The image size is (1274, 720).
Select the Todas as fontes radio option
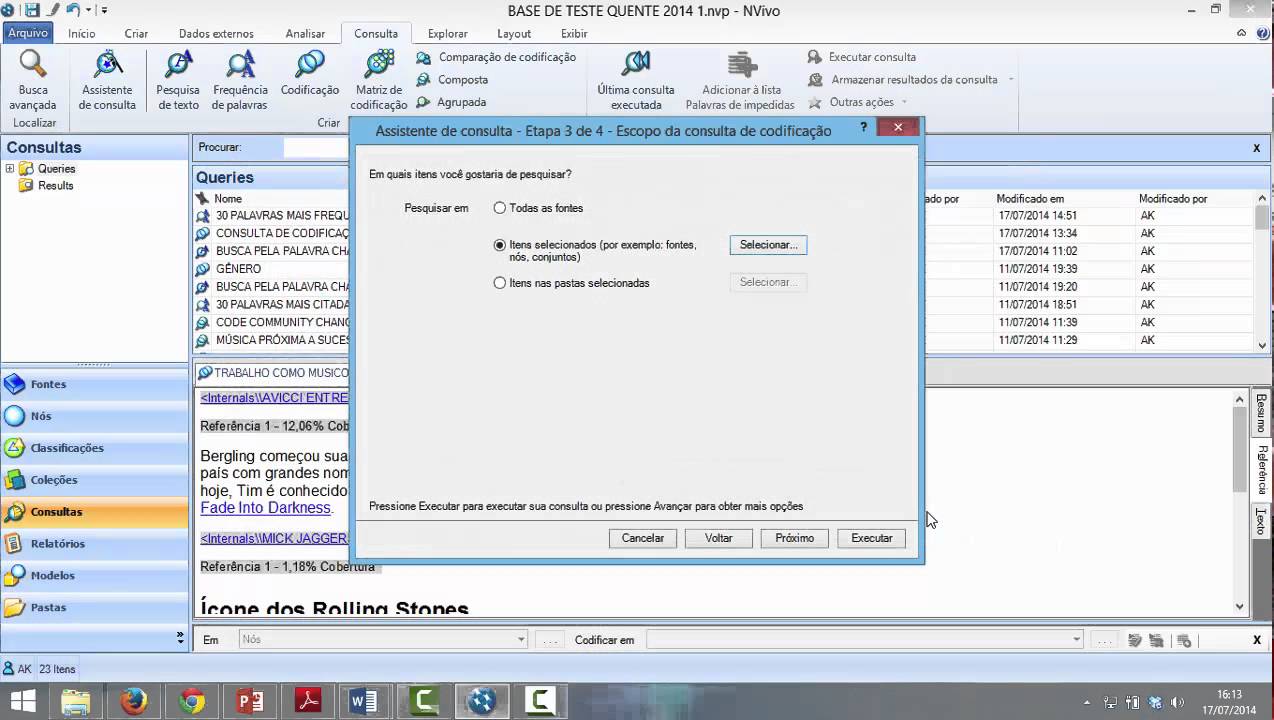(500, 208)
